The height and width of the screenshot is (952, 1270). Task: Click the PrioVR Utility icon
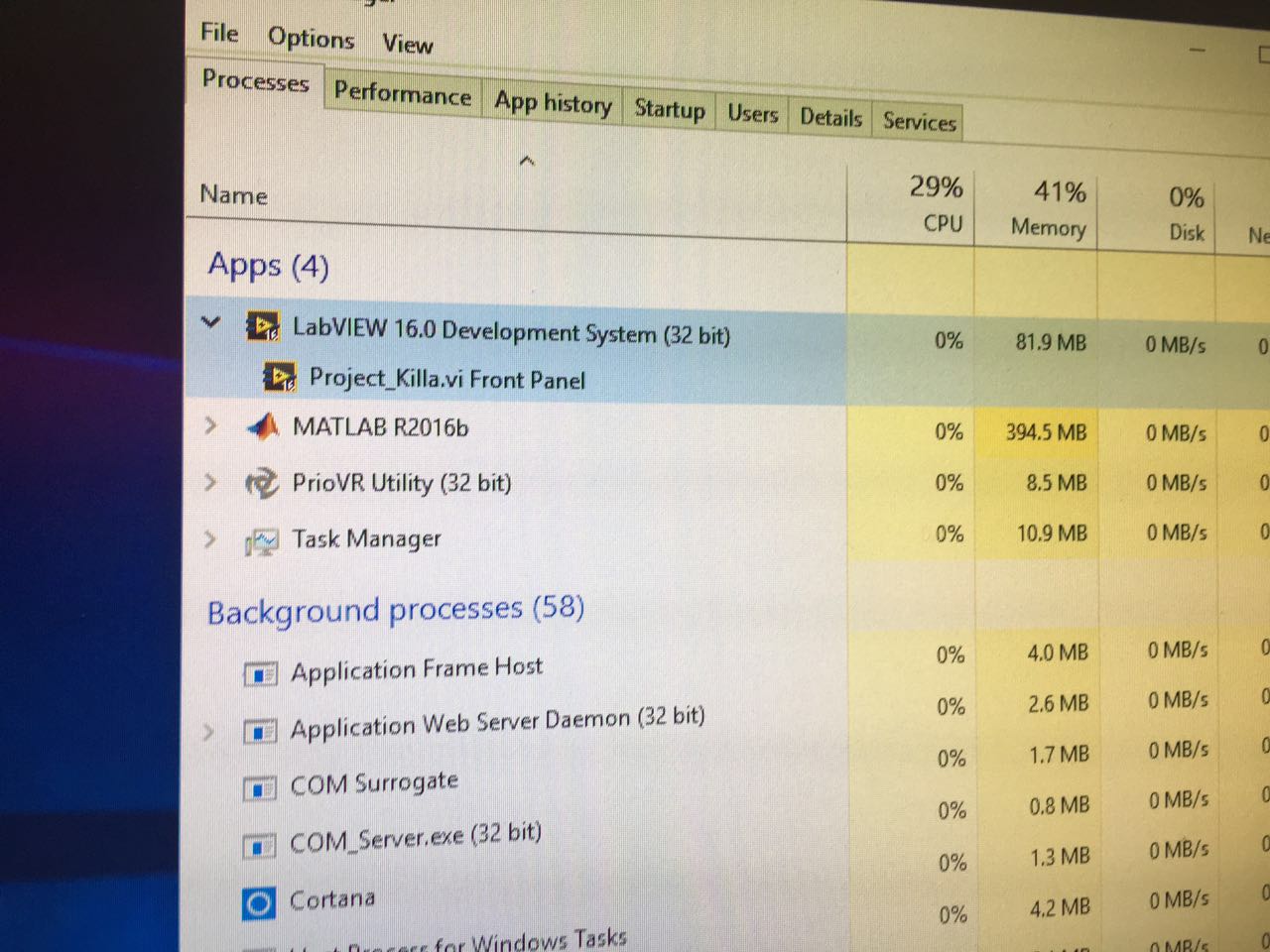(x=262, y=483)
